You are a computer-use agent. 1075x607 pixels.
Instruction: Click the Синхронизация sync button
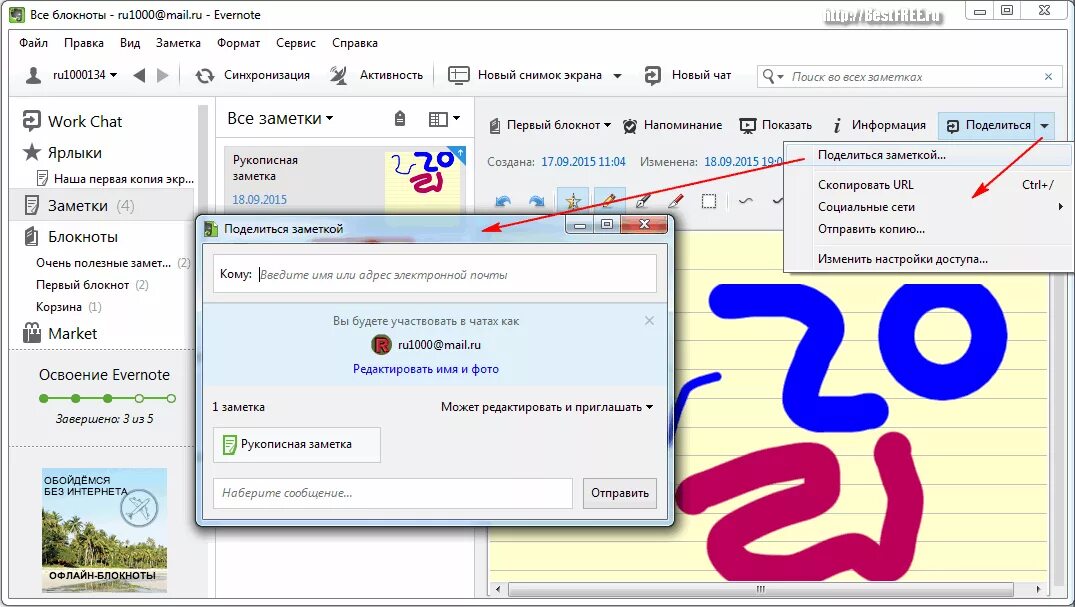[x=252, y=75]
